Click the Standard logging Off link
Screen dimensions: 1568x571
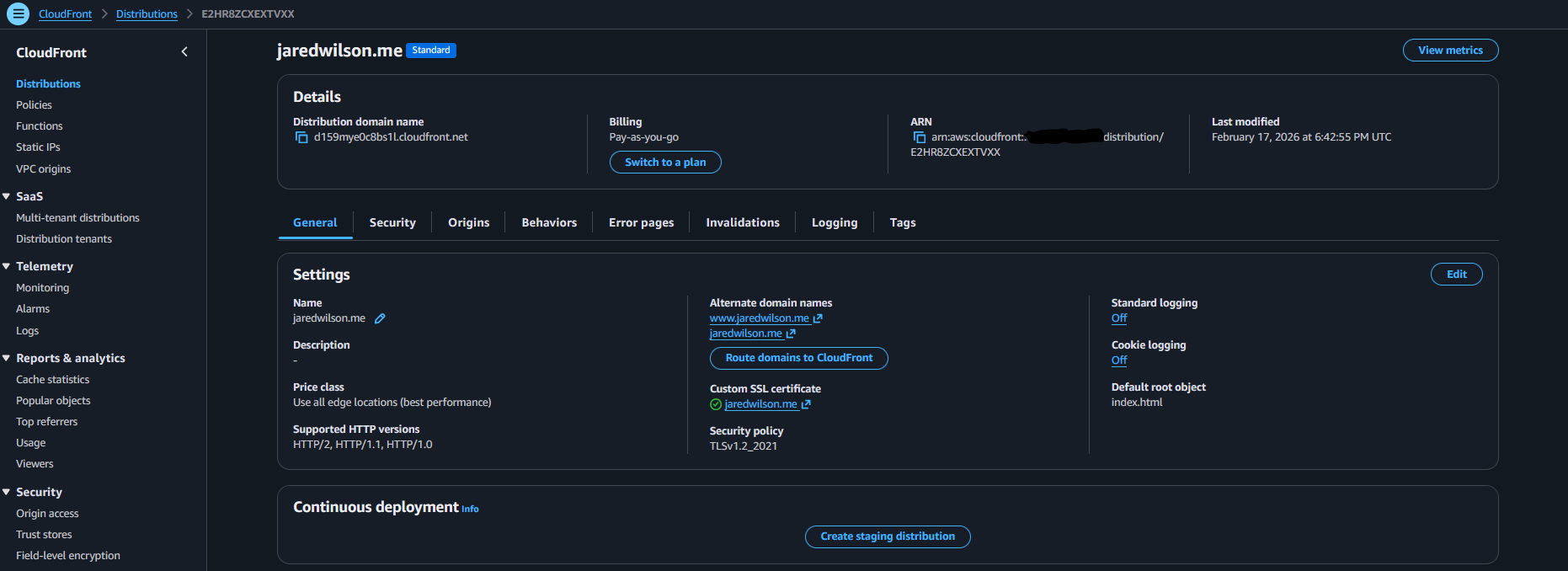click(1119, 318)
